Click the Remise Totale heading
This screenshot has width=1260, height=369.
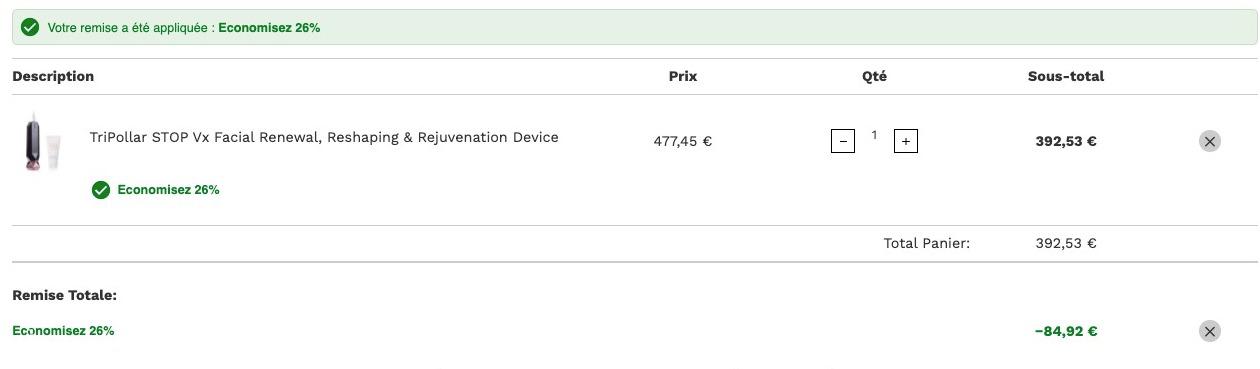point(65,295)
